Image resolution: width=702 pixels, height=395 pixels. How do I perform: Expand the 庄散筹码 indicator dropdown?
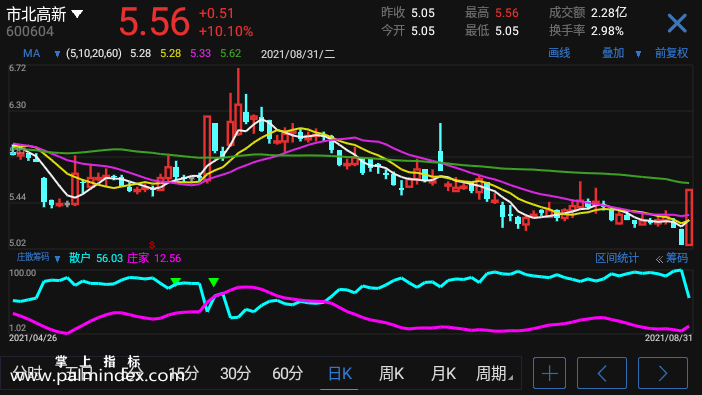click(x=57, y=258)
